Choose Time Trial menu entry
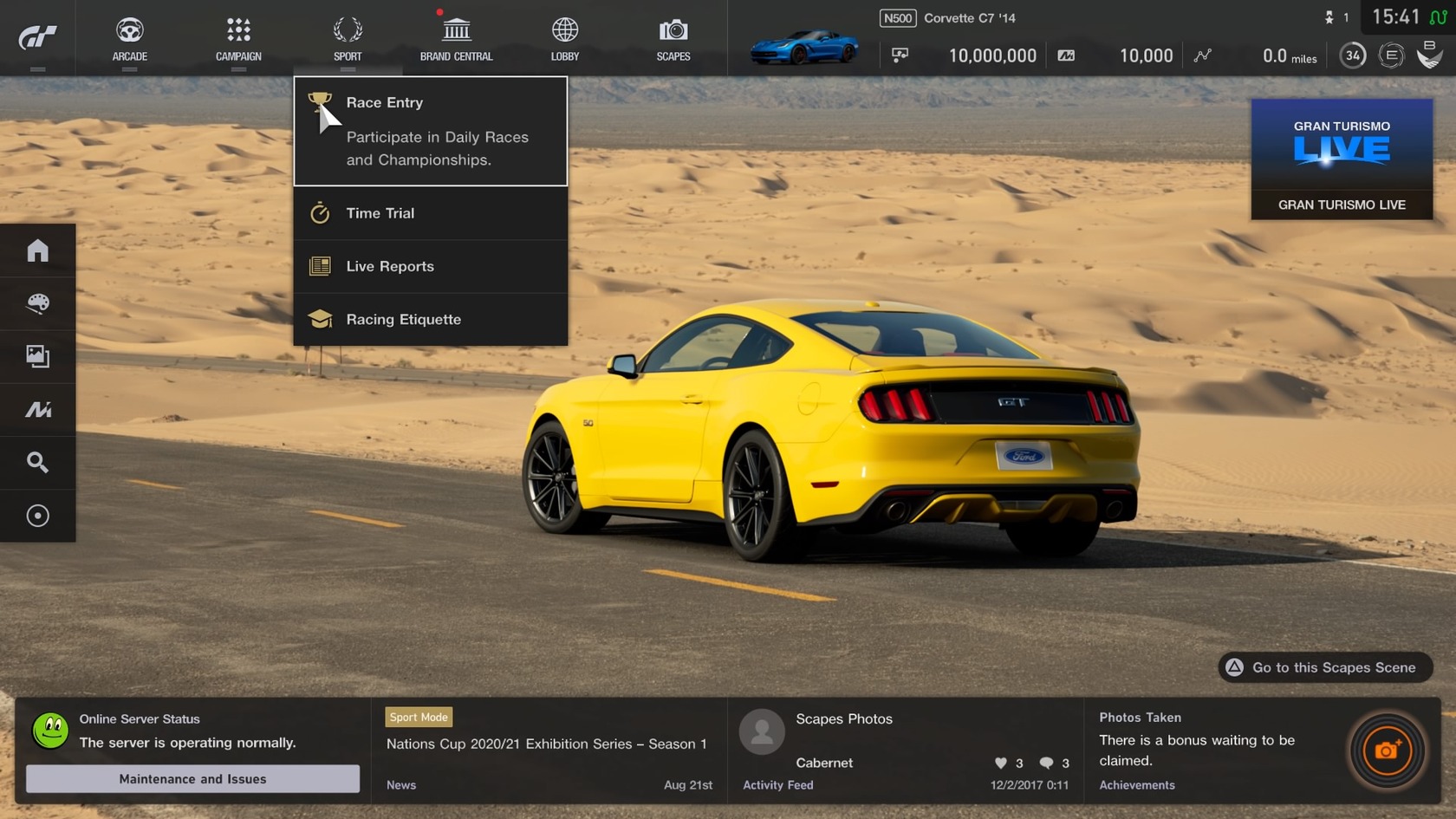The width and height of the screenshot is (1456, 819). 431,213
